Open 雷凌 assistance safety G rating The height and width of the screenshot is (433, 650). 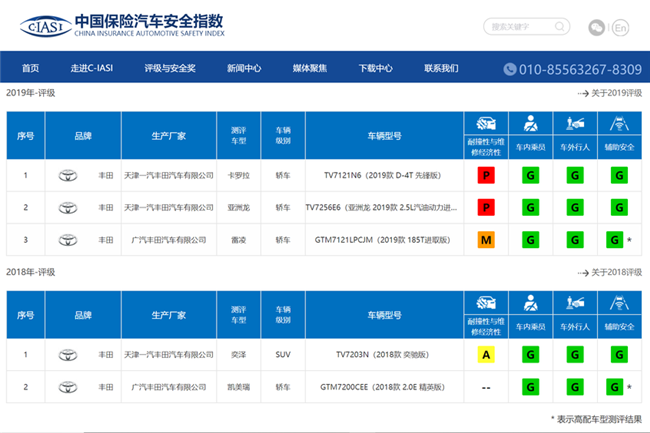tap(615, 239)
